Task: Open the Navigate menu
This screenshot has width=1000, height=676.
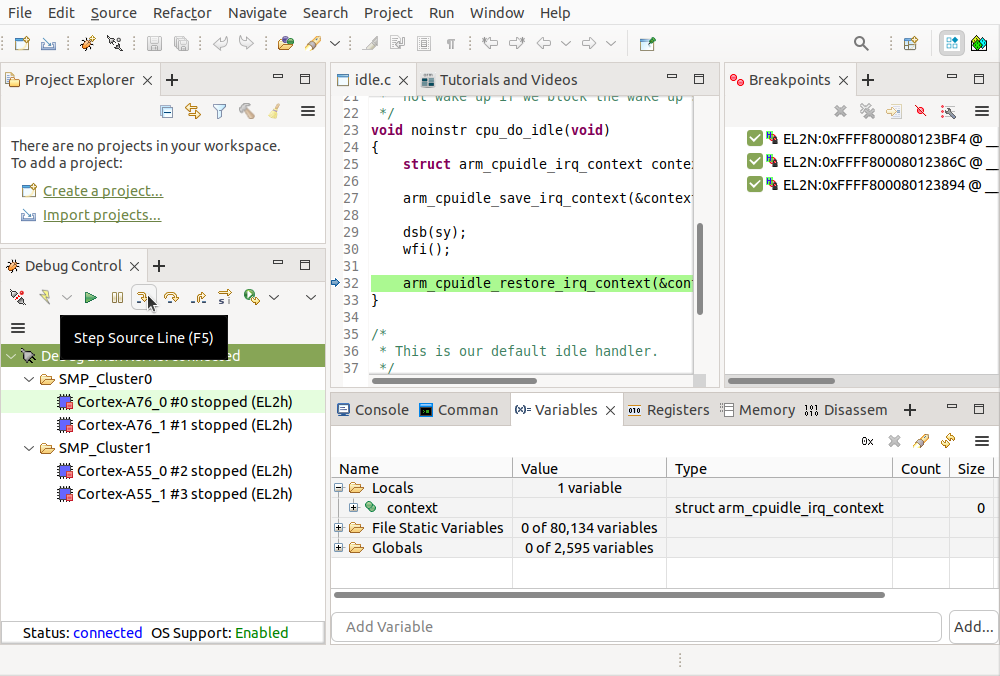Action: point(257,13)
